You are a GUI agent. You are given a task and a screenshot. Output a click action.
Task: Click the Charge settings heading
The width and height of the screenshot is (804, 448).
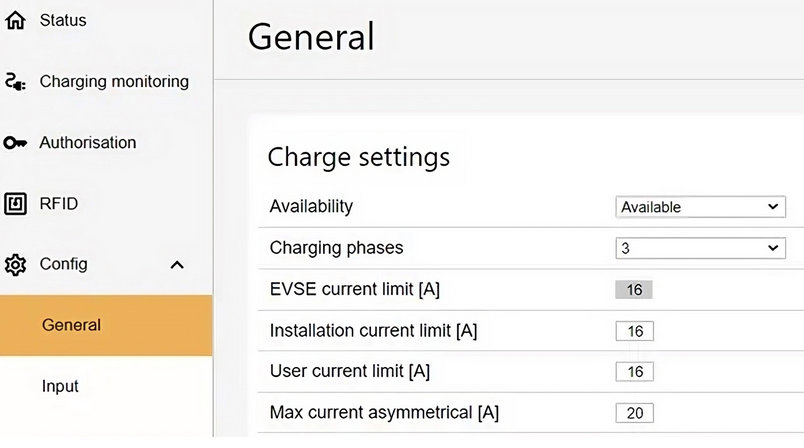click(359, 157)
